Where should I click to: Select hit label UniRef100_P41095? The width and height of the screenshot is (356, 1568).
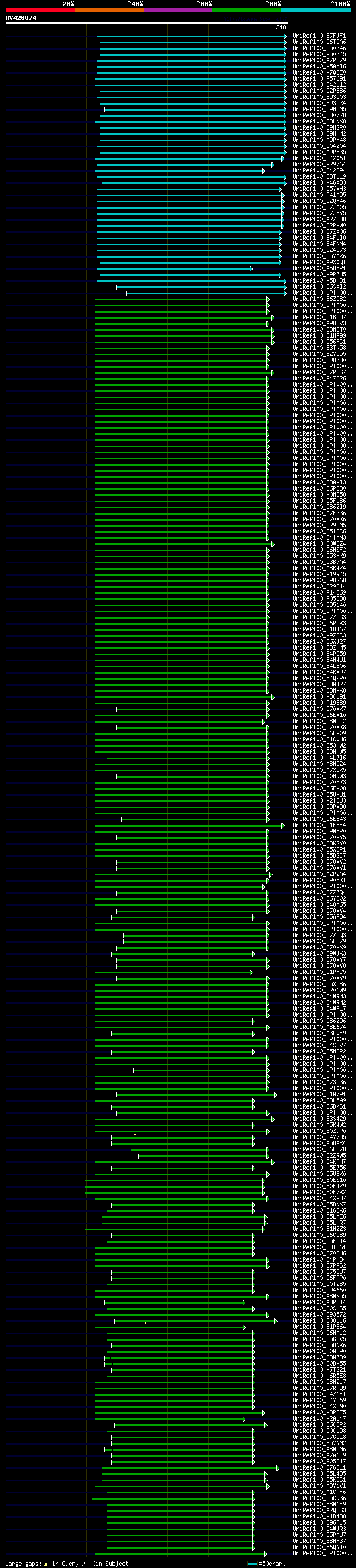[x=319, y=195]
